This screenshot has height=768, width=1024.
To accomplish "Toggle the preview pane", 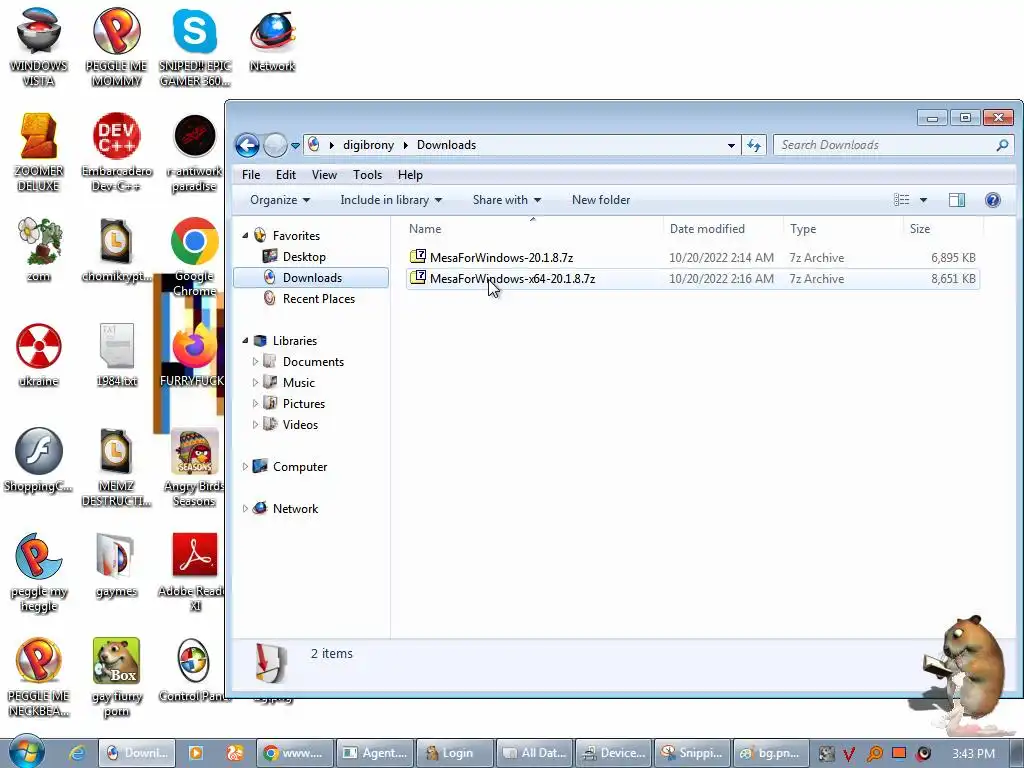I will (x=957, y=200).
